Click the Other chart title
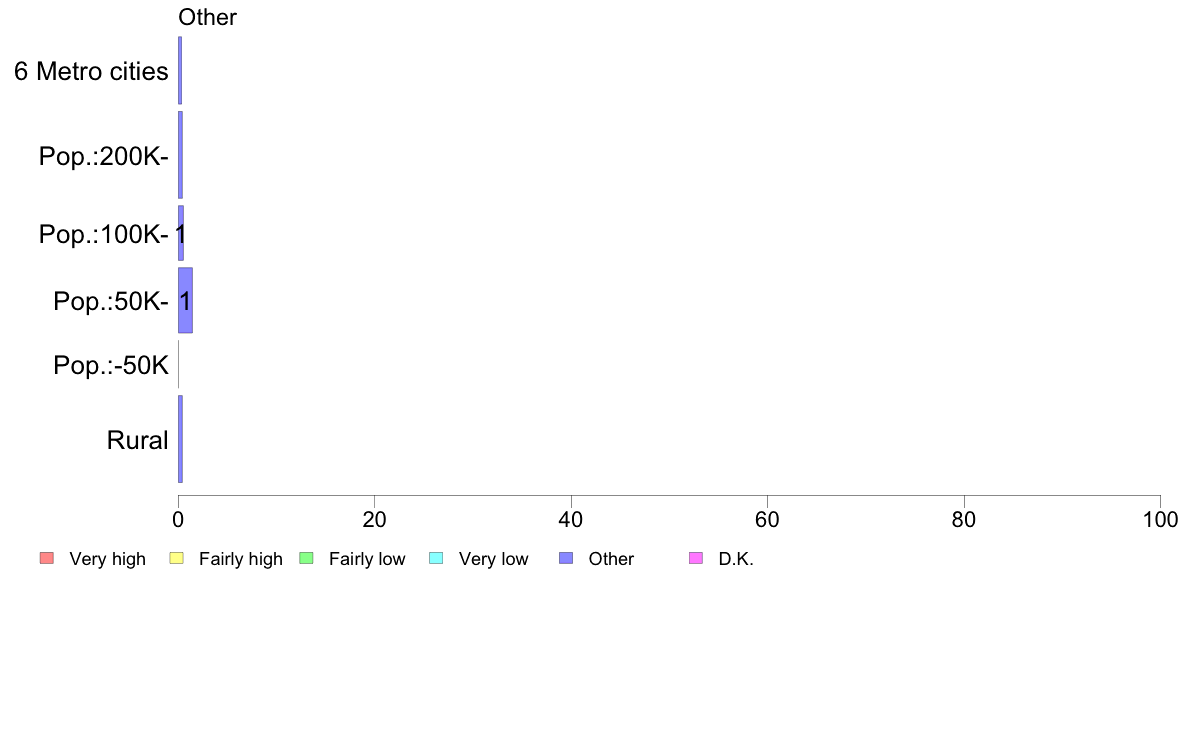The width and height of the screenshot is (1188, 736). tap(207, 17)
